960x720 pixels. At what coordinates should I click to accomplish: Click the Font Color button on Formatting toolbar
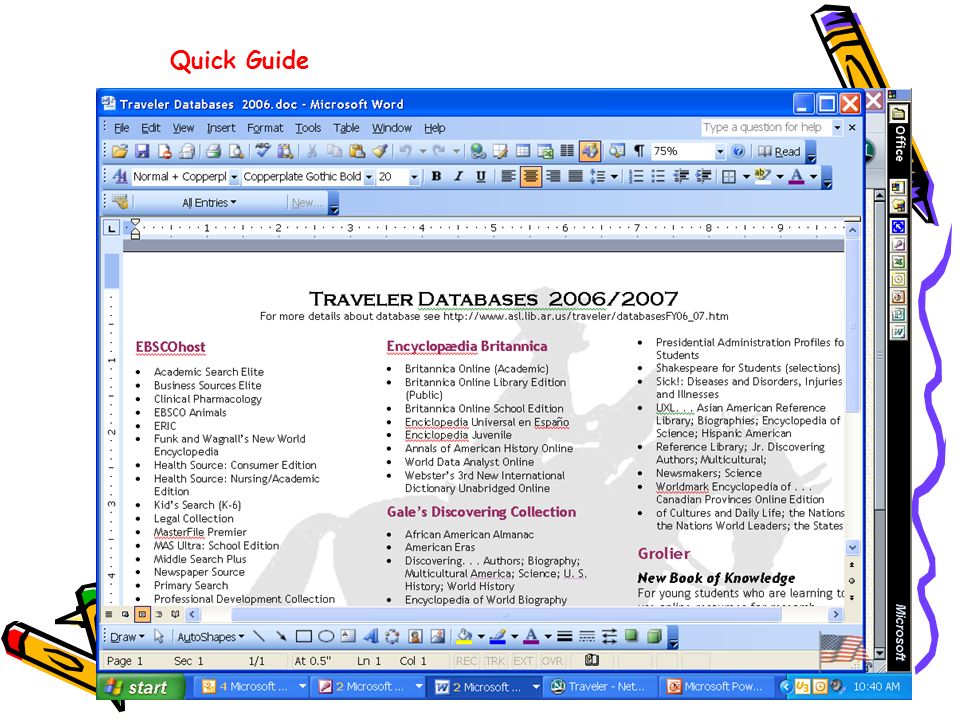click(796, 177)
